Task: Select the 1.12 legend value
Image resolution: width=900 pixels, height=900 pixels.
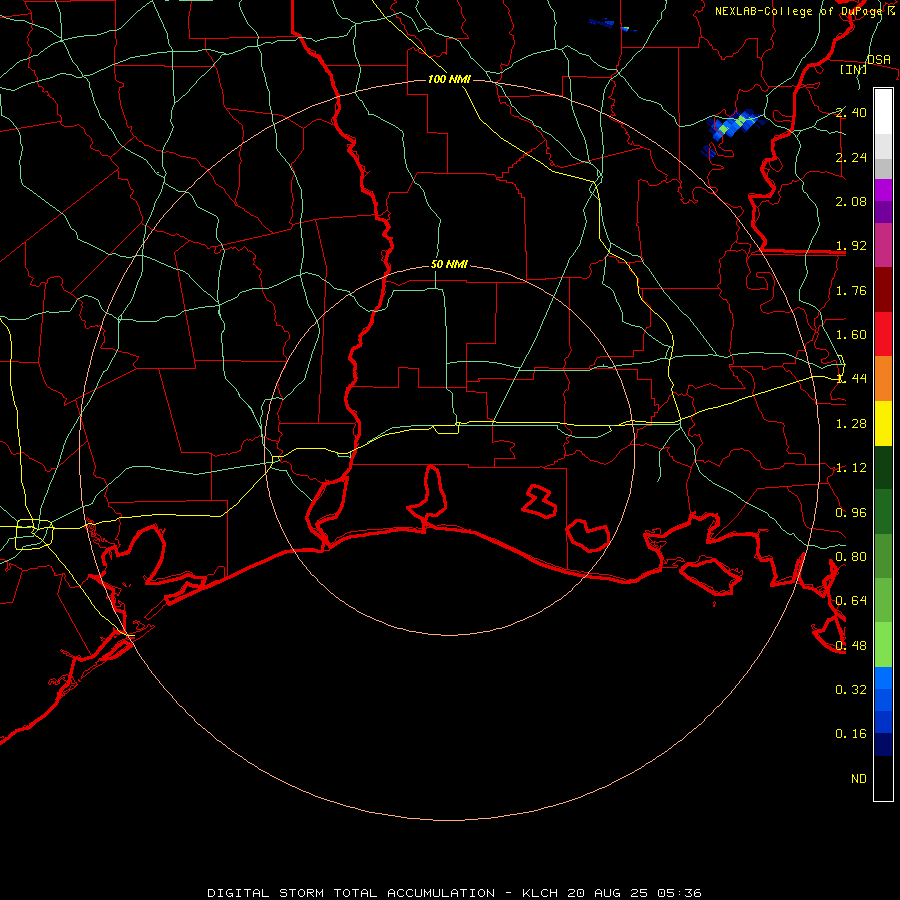Action: [x=851, y=468]
